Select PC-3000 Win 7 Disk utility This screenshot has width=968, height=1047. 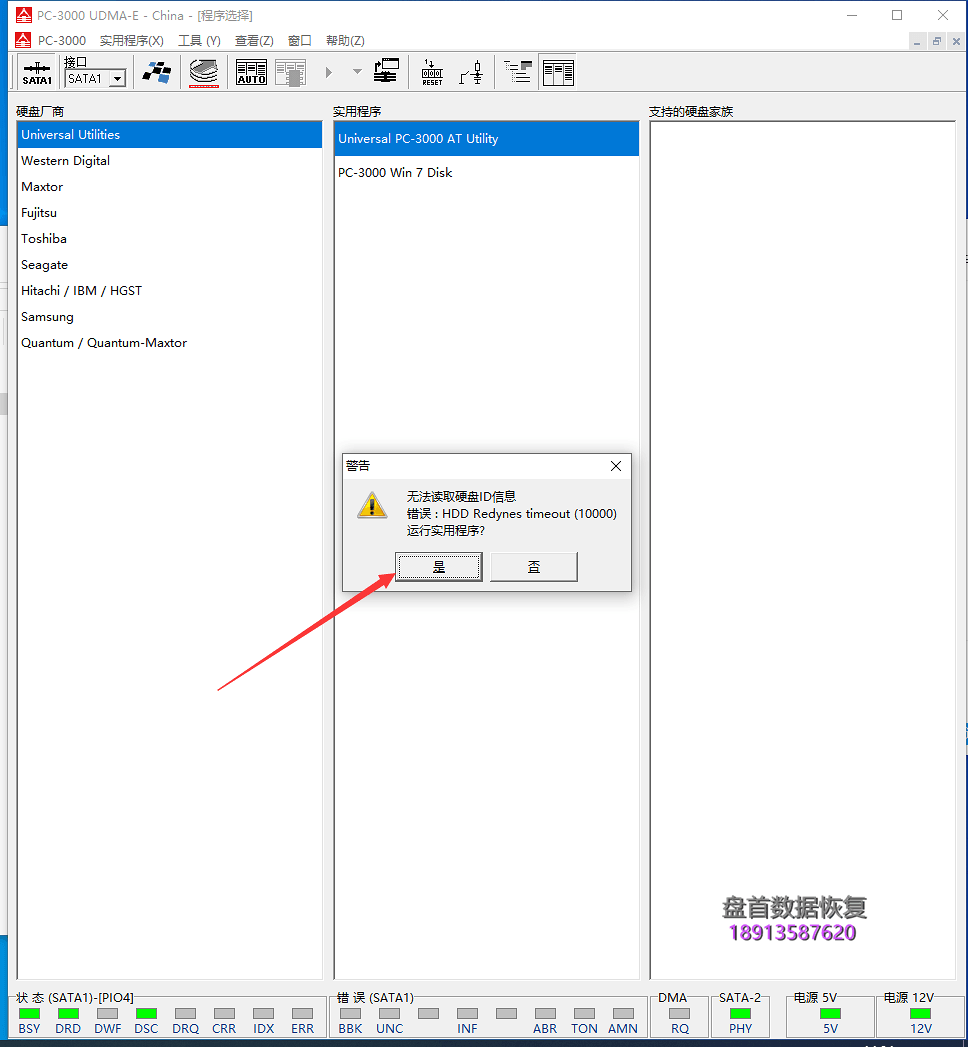click(x=487, y=173)
